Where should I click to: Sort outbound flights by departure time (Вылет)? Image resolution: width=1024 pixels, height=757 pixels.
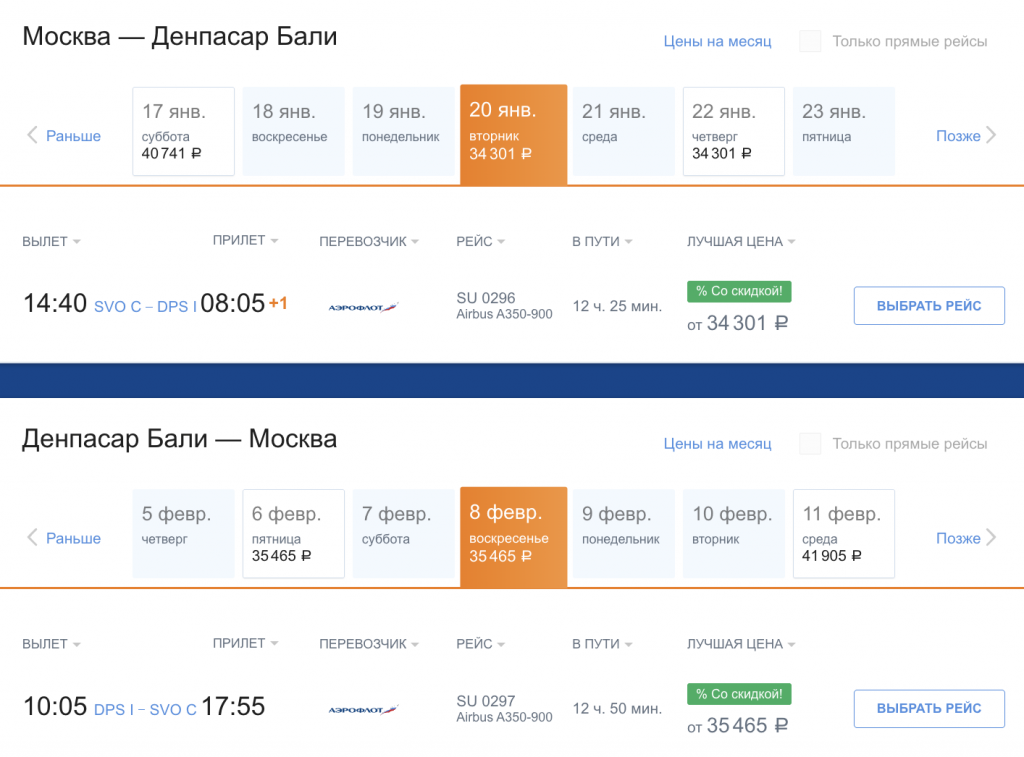pyautogui.click(x=51, y=241)
